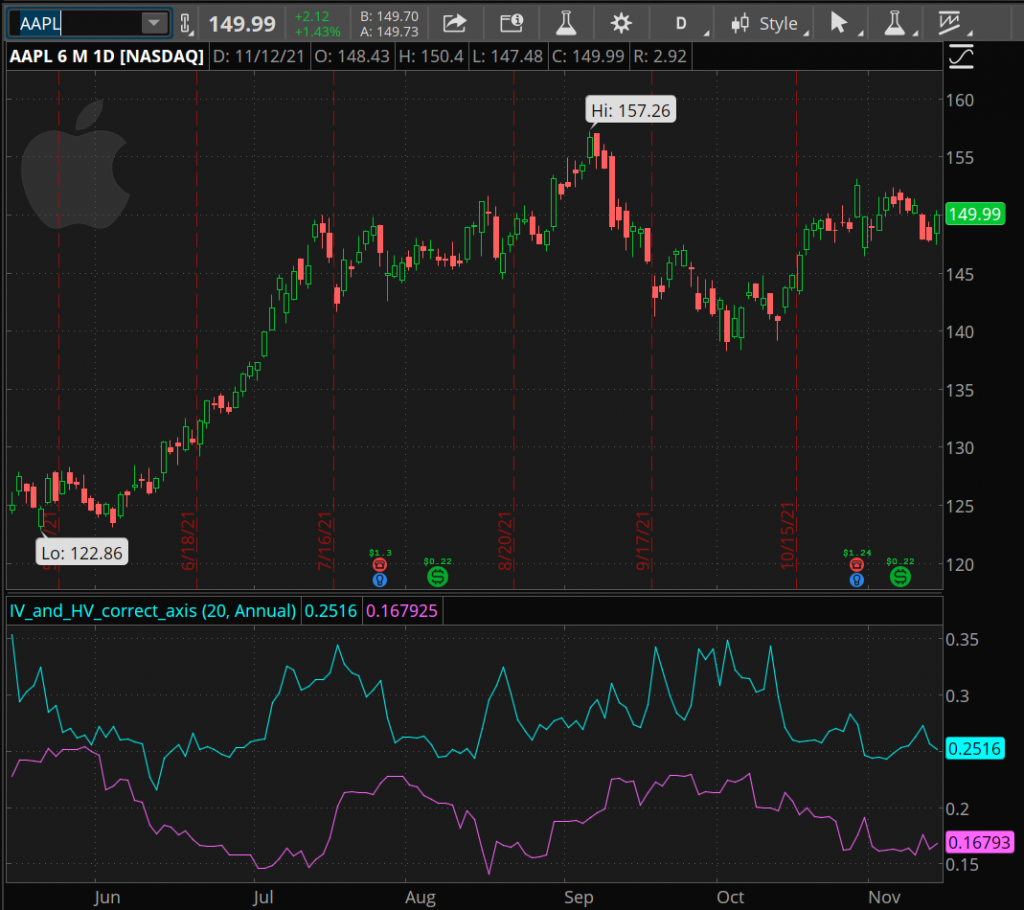Click the share chart arrow icon
Image resolution: width=1024 pixels, height=910 pixels.
[x=455, y=24]
